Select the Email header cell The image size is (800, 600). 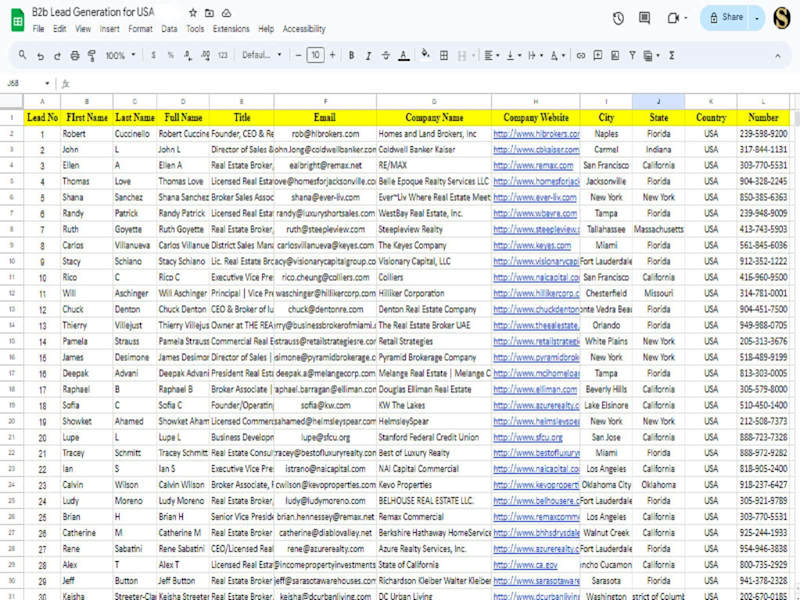click(325, 117)
